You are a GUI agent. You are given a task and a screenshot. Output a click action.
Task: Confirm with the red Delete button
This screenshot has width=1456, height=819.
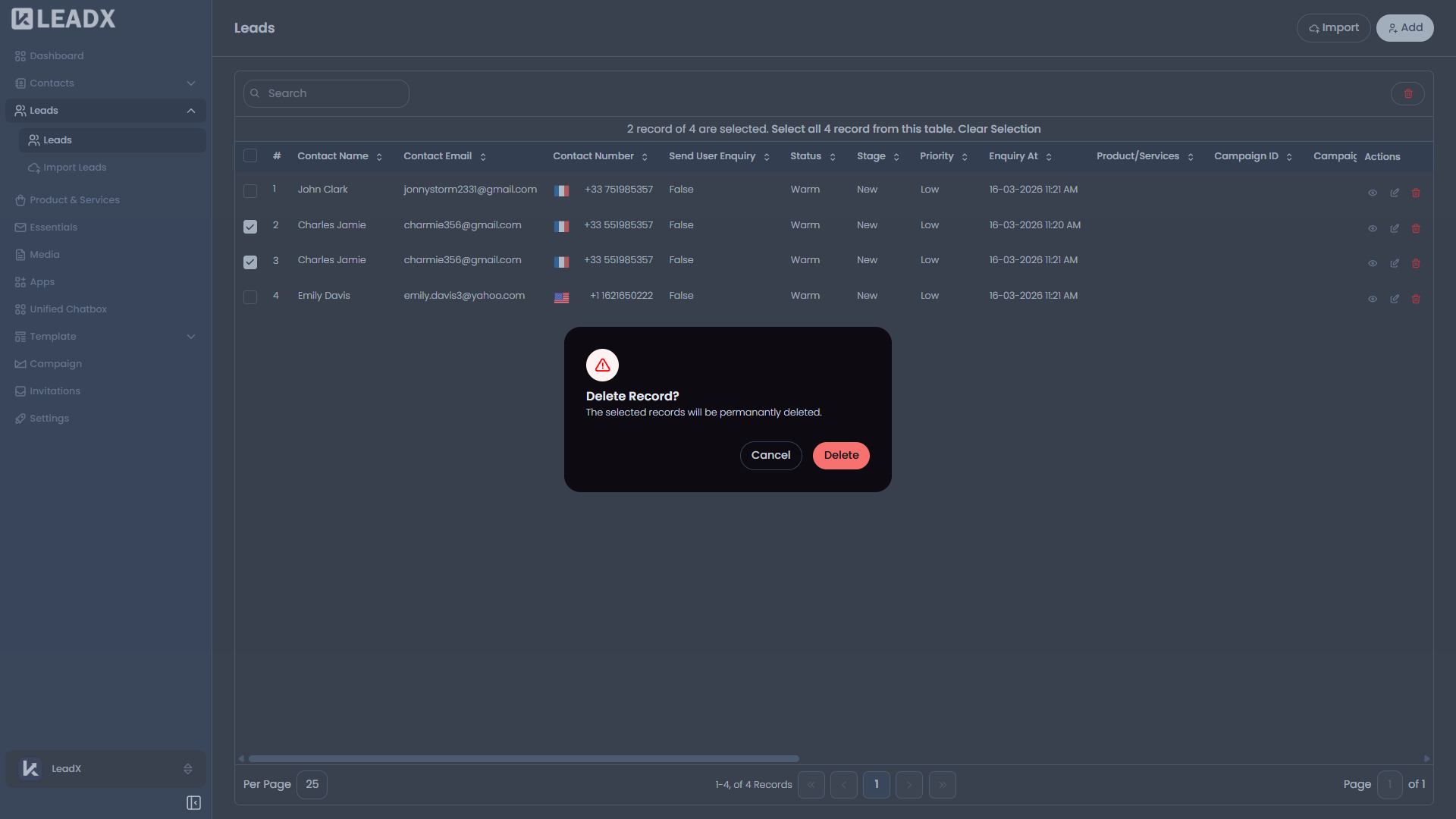[x=841, y=456]
